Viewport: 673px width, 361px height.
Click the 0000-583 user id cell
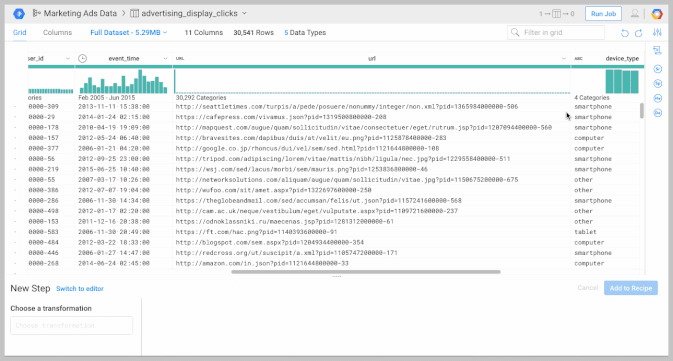point(43,232)
